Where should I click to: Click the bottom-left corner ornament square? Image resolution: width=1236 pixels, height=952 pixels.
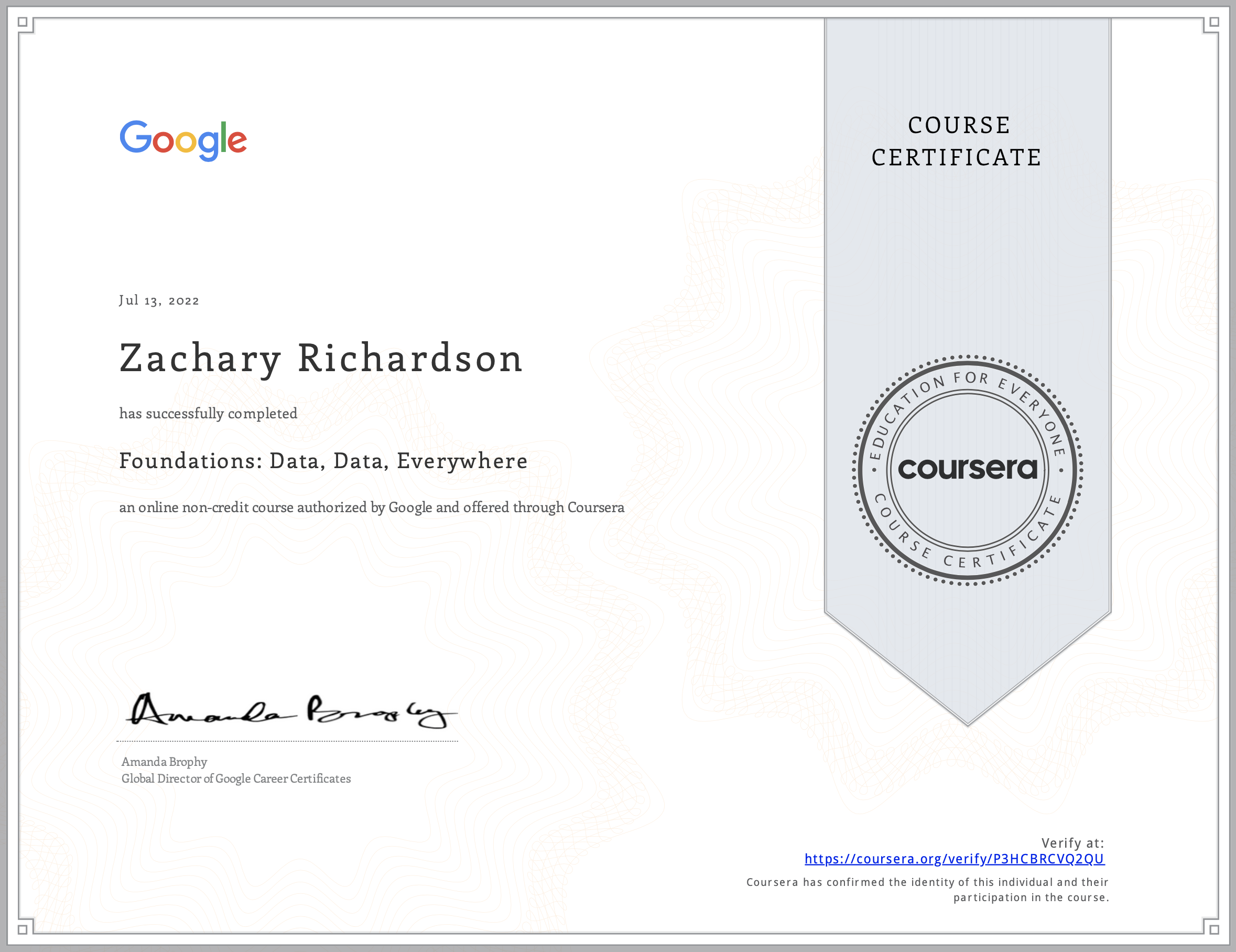point(23,929)
